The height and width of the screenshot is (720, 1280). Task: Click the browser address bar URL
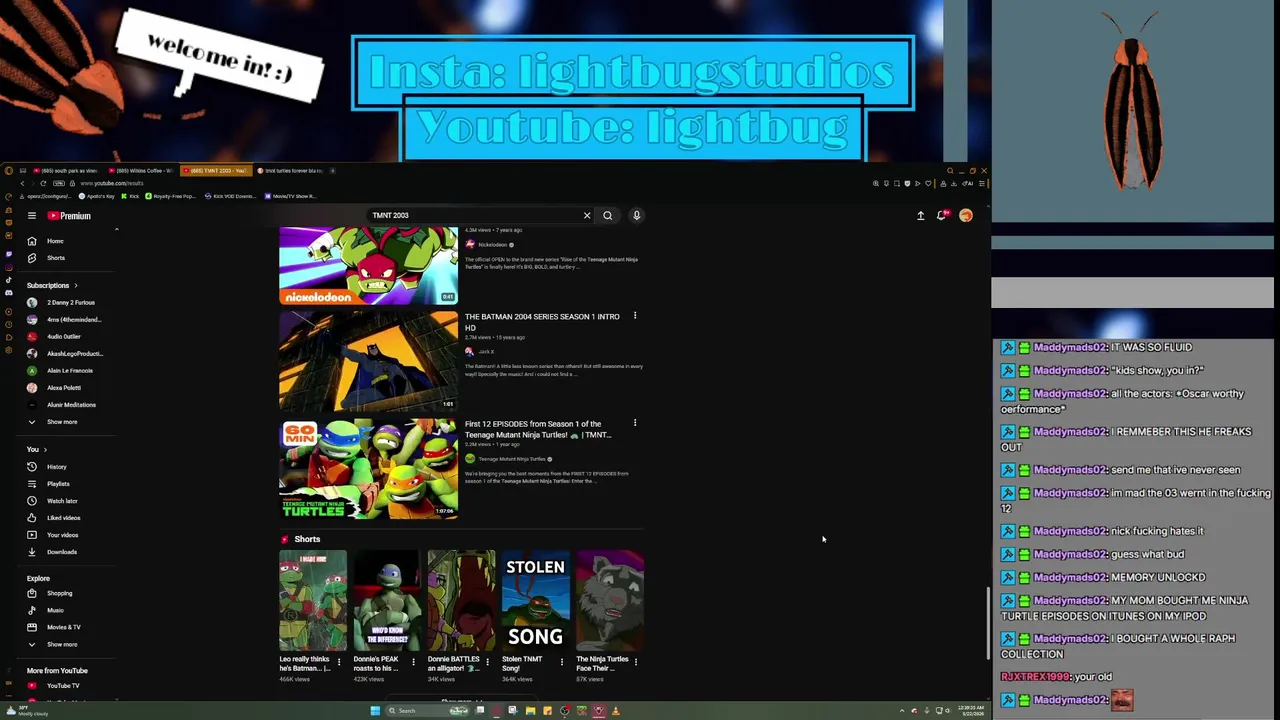pos(112,183)
